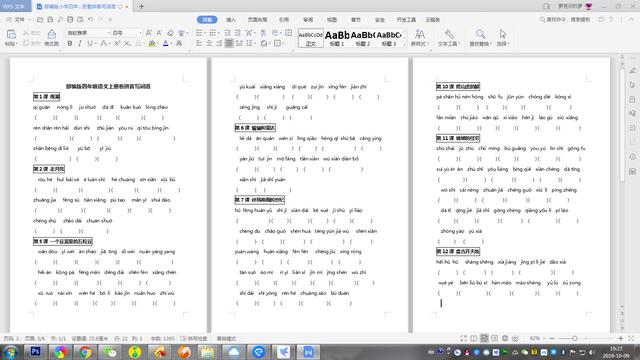Expand the numbered list dropdown
The image size is (640, 360).
(218, 33)
